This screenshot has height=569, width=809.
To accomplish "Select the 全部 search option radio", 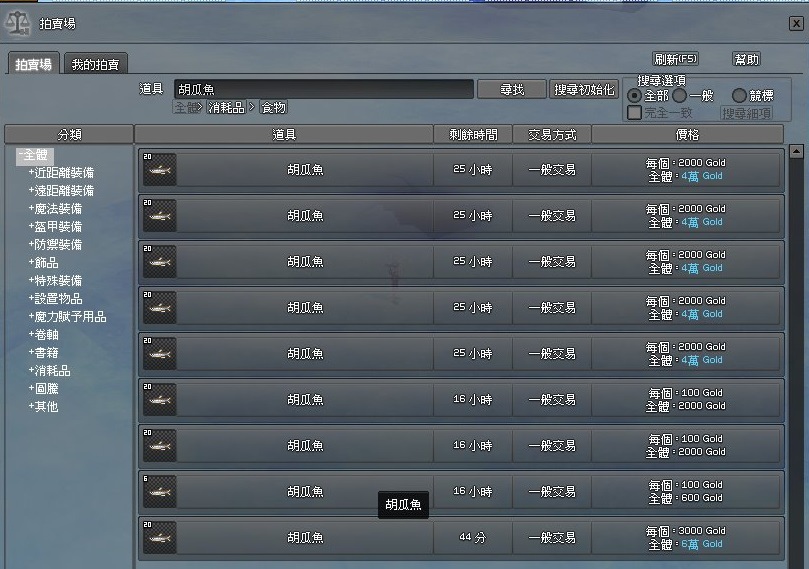I will [634, 96].
